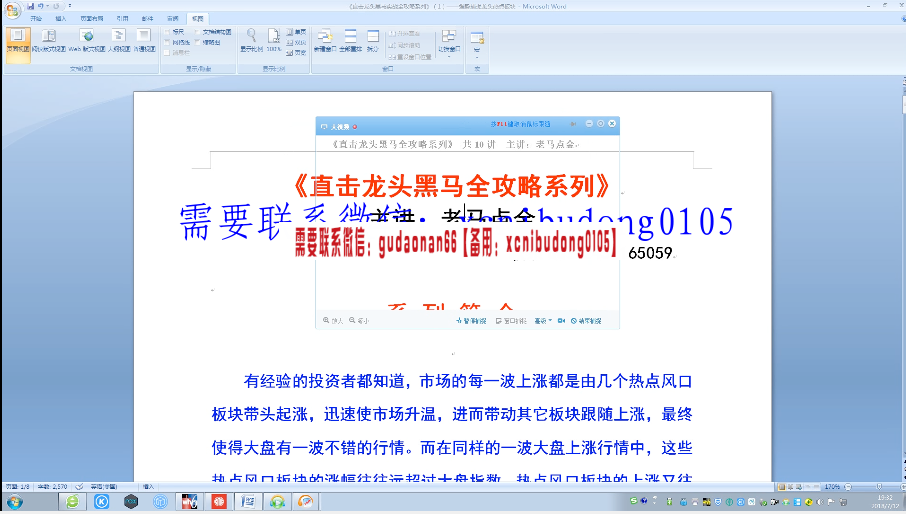906x514 pixels.
Task: Save document via quick access toolbar
Action: (x=31, y=6)
